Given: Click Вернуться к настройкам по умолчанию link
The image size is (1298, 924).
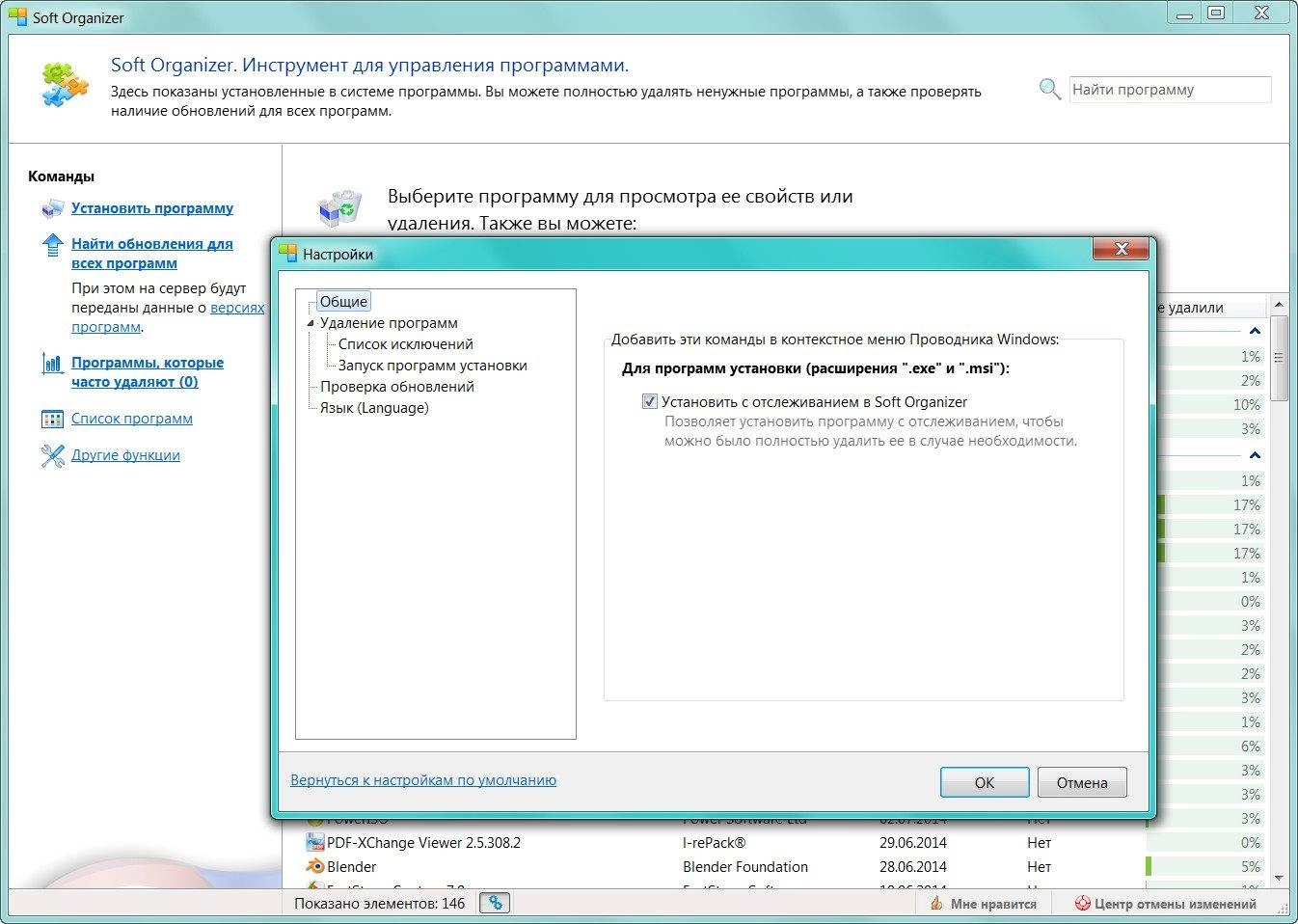Looking at the screenshot, I should 423,779.
